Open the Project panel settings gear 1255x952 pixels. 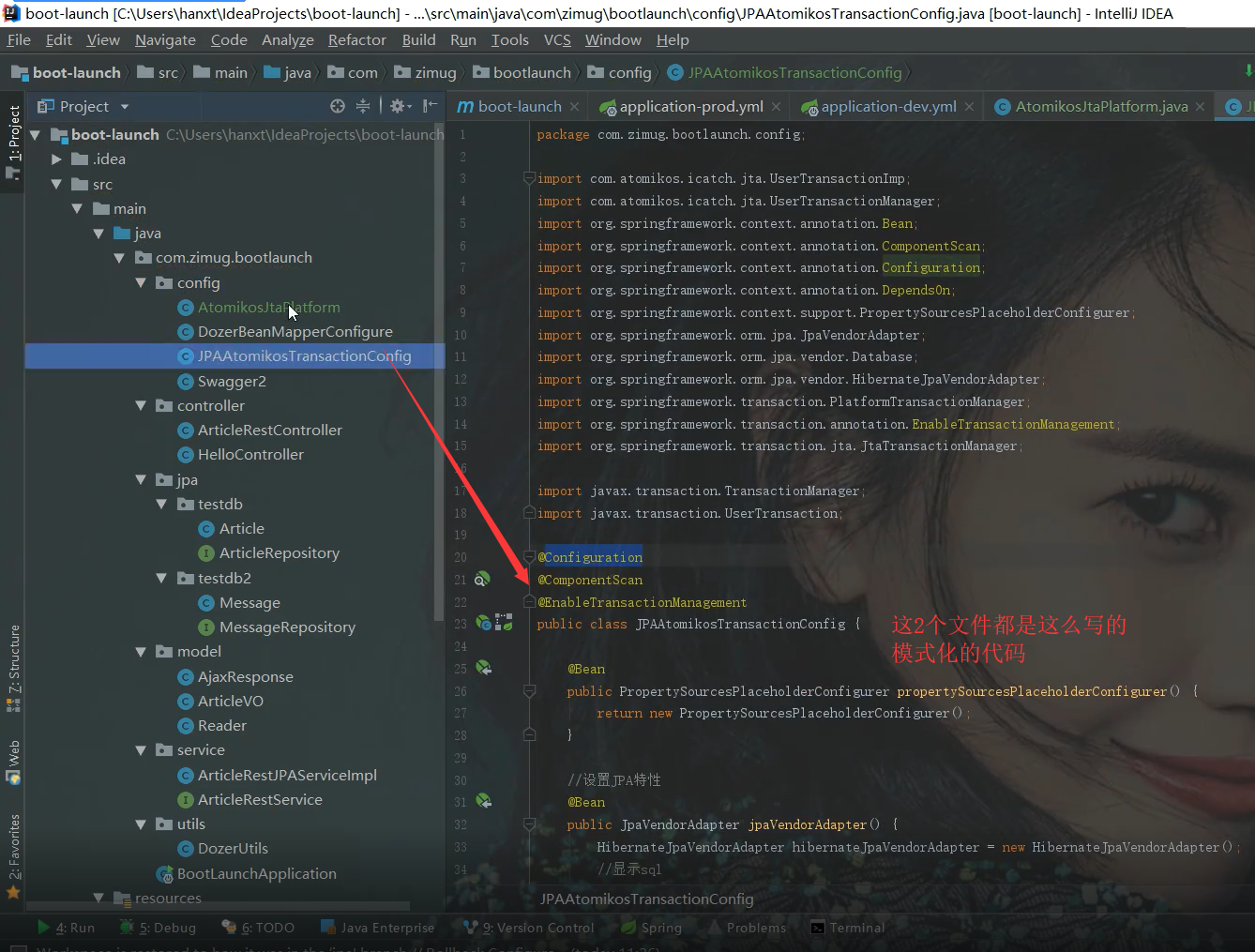pyautogui.click(x=401, y=106)
